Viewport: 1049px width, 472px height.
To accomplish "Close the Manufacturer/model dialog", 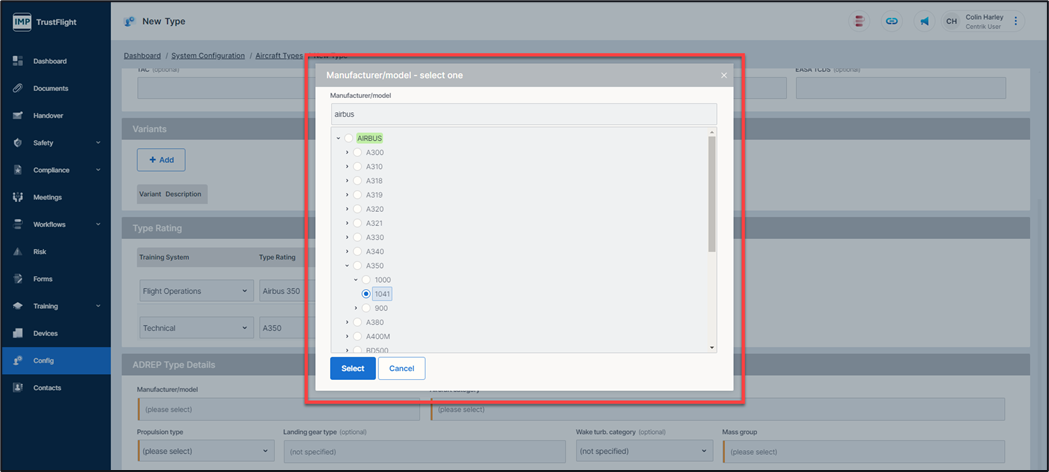I will click(723, 76).
